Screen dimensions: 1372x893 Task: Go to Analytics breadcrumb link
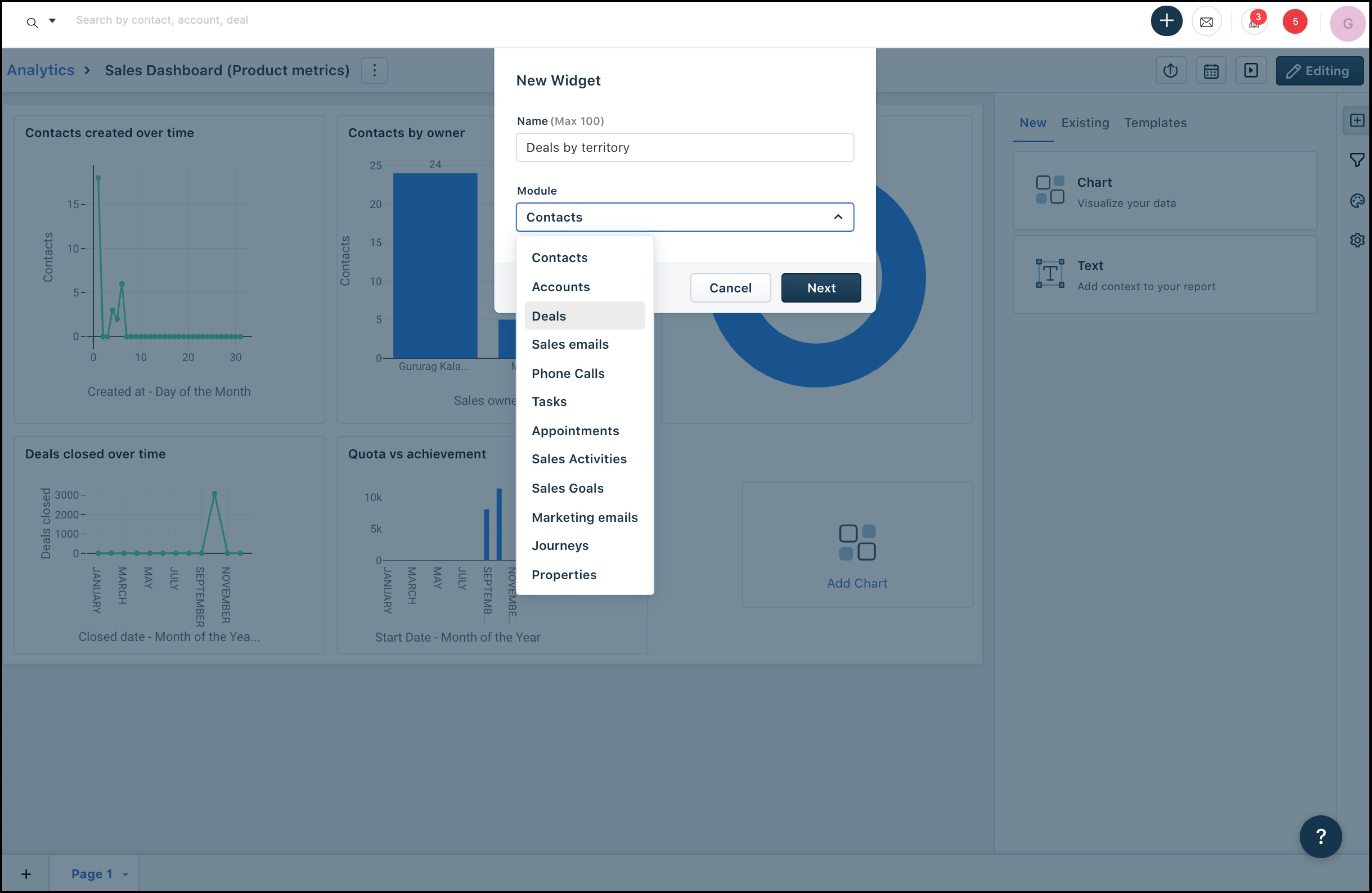click(41, 70)
